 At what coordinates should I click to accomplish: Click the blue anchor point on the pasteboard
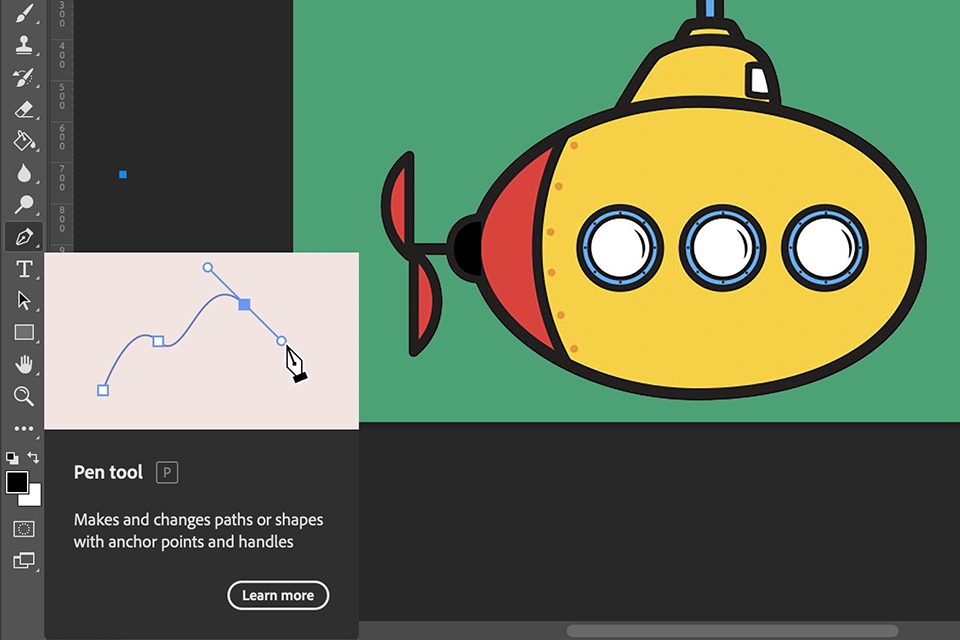[123, 175]
